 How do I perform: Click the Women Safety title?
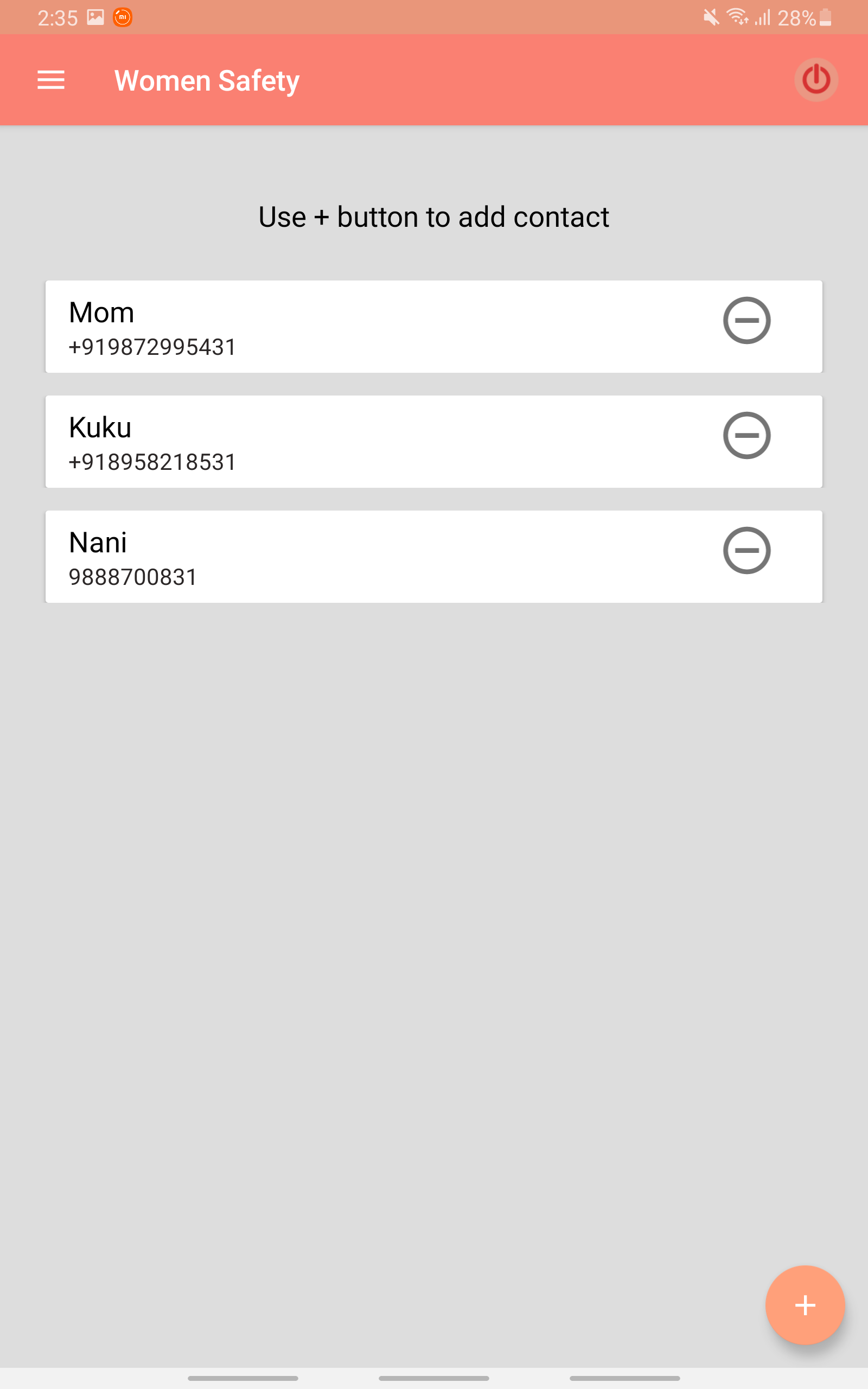[x=207, y=80]
